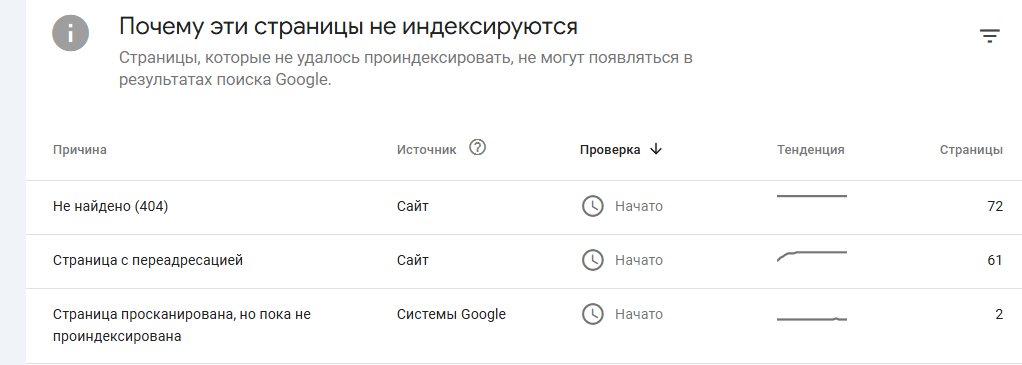This screenshot has width=1022, height=365.
Task: Open Страница просканирована, но пока не проиндексирована
Action: coord(182,325)
